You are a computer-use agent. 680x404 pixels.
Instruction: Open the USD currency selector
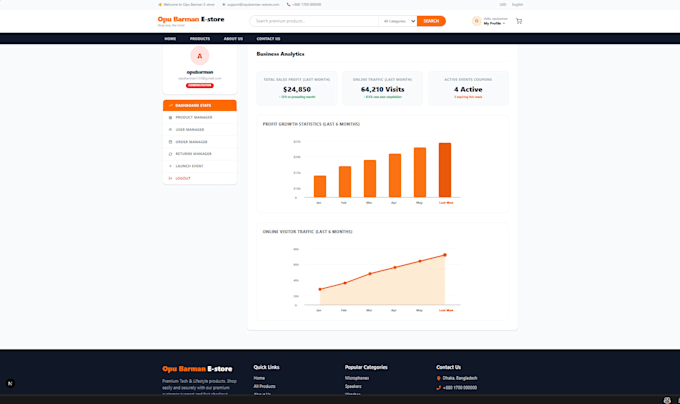tap(503, 4)
